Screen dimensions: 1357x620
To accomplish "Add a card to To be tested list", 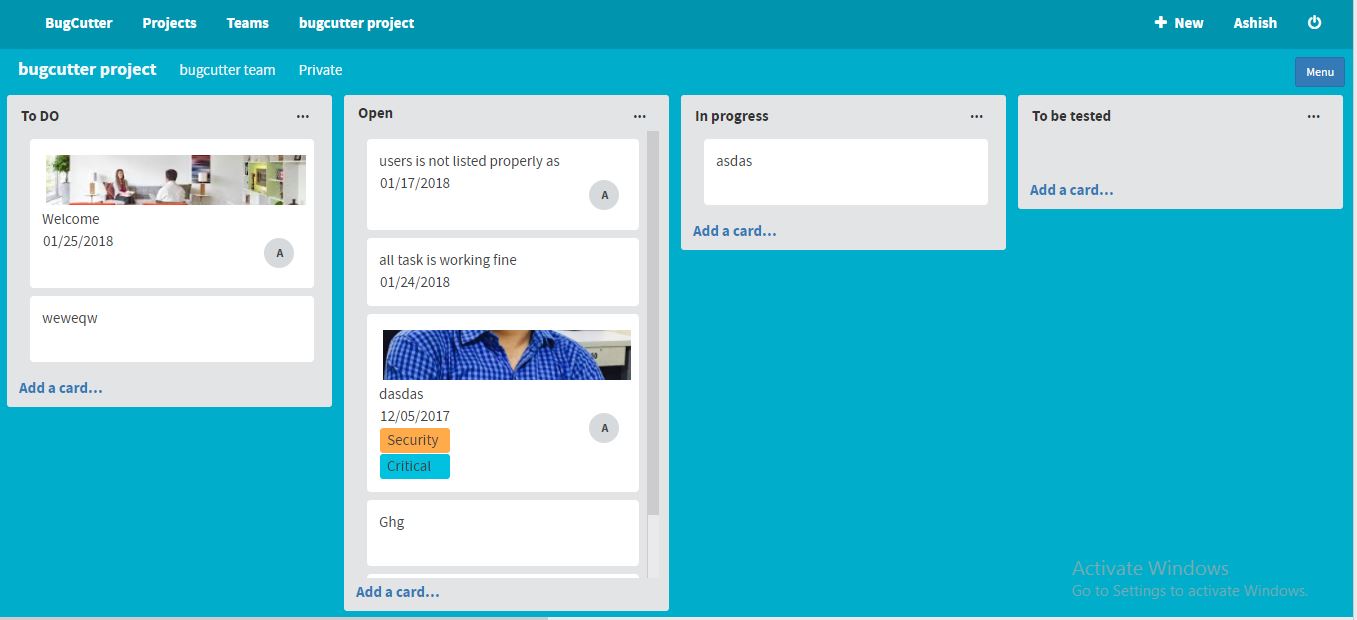I will [1072, 190].
